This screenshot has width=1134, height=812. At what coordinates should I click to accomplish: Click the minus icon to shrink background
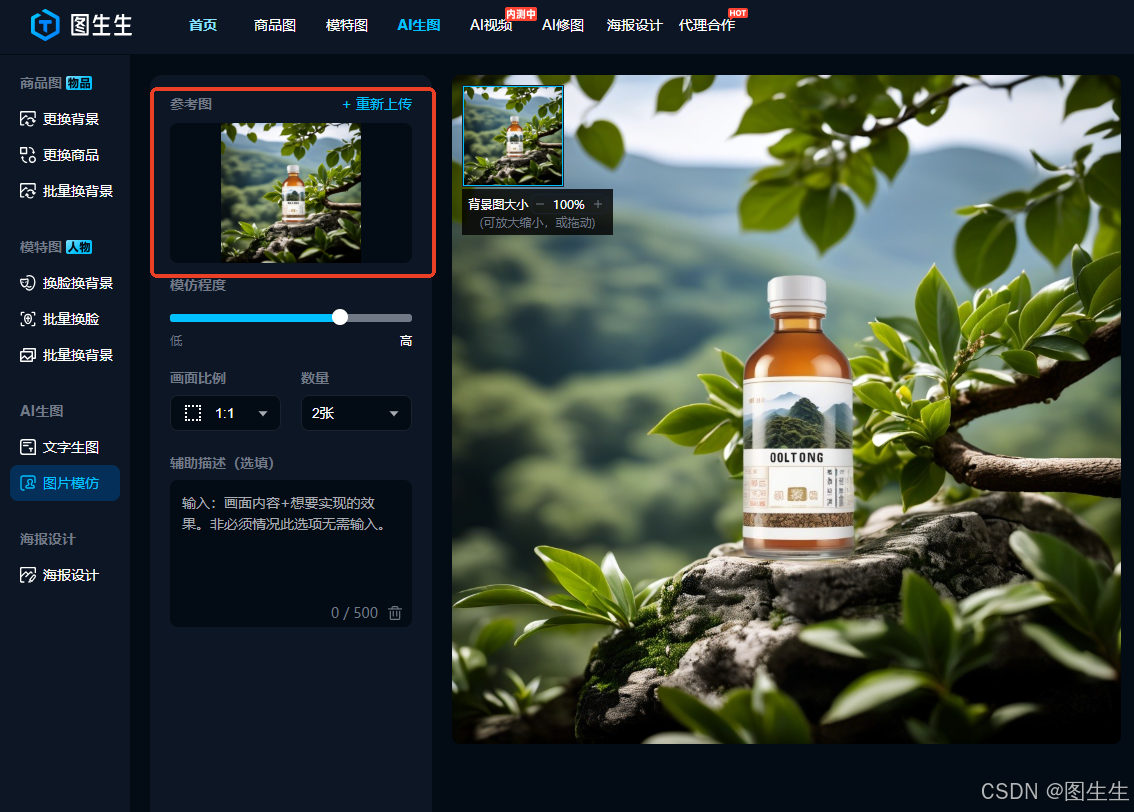pos(540,205)
